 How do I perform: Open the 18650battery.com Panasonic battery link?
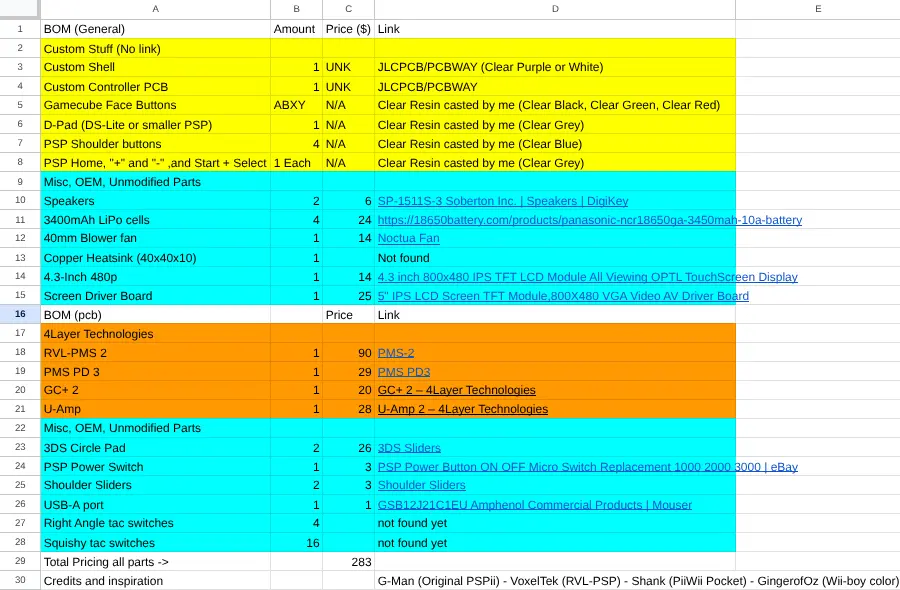tap(590, 220)
